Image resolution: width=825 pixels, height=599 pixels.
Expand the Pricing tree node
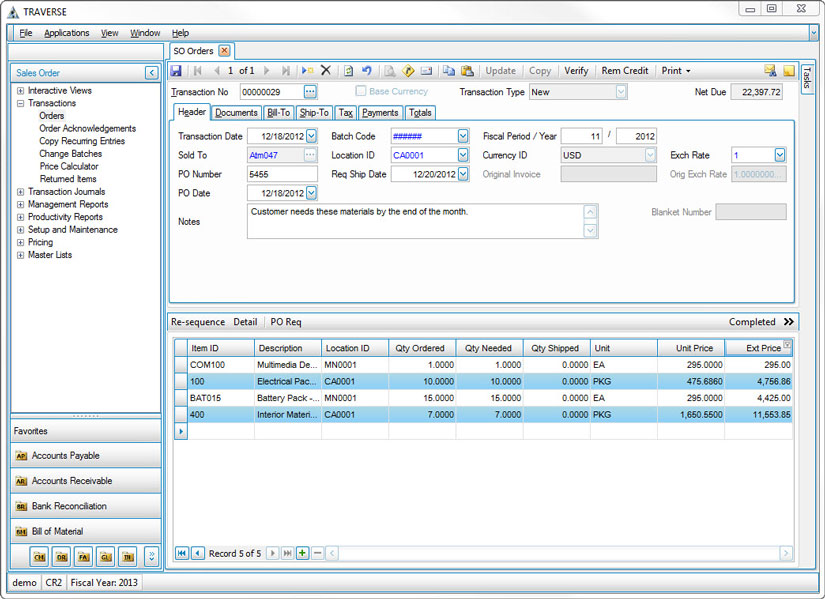pos(21,242)
